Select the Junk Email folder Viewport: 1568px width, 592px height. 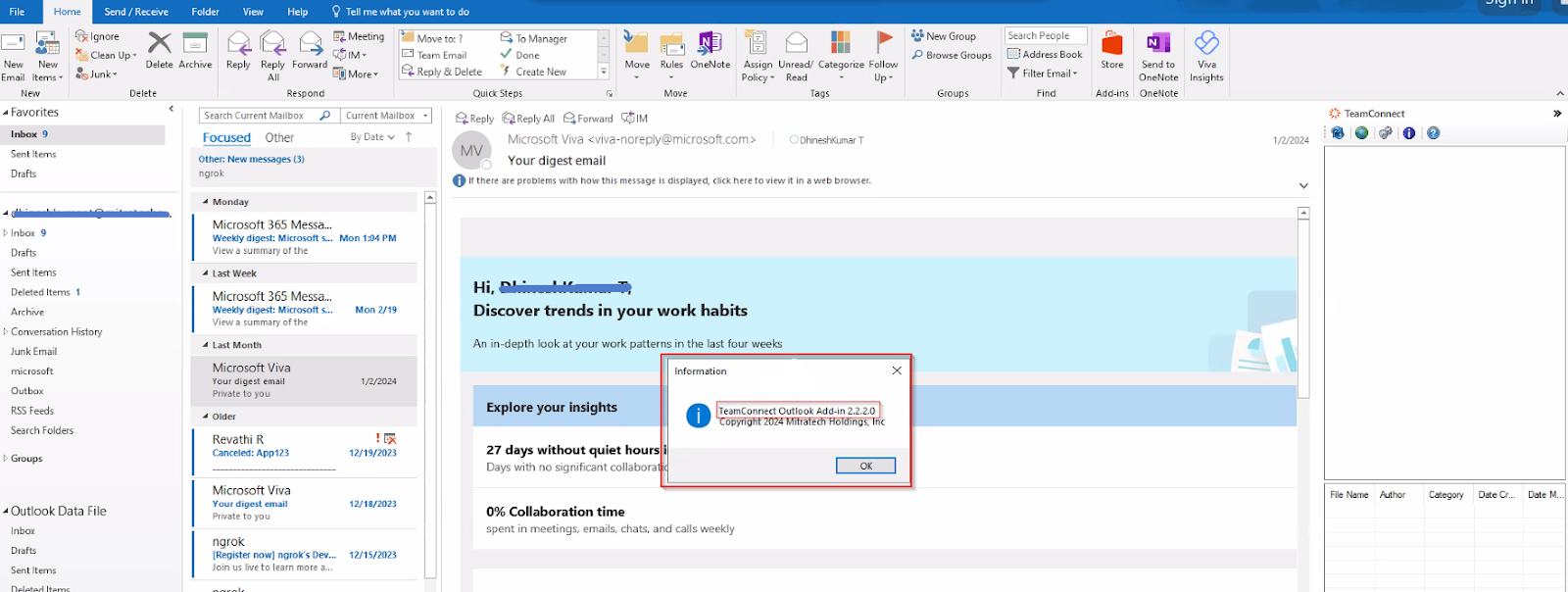pos(33,351)
